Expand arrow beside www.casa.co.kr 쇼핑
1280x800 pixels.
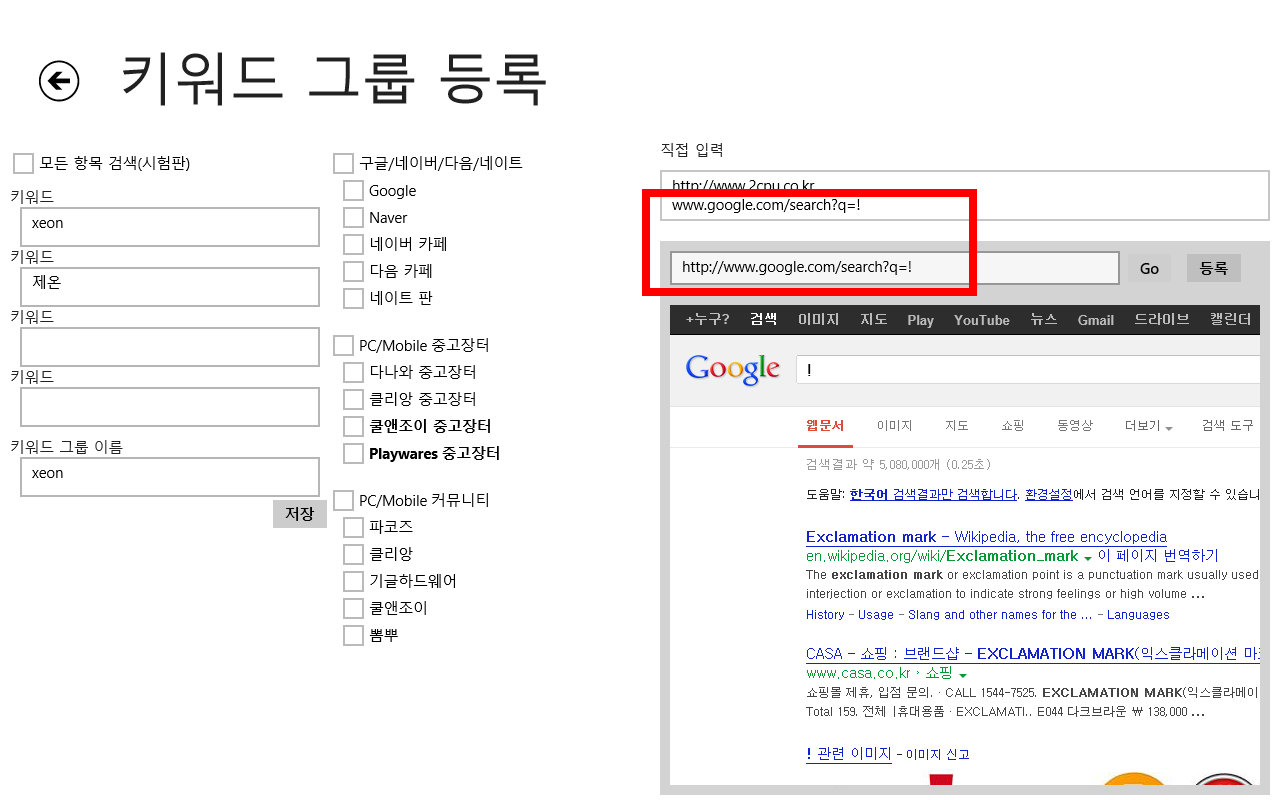tap(963, 675)
